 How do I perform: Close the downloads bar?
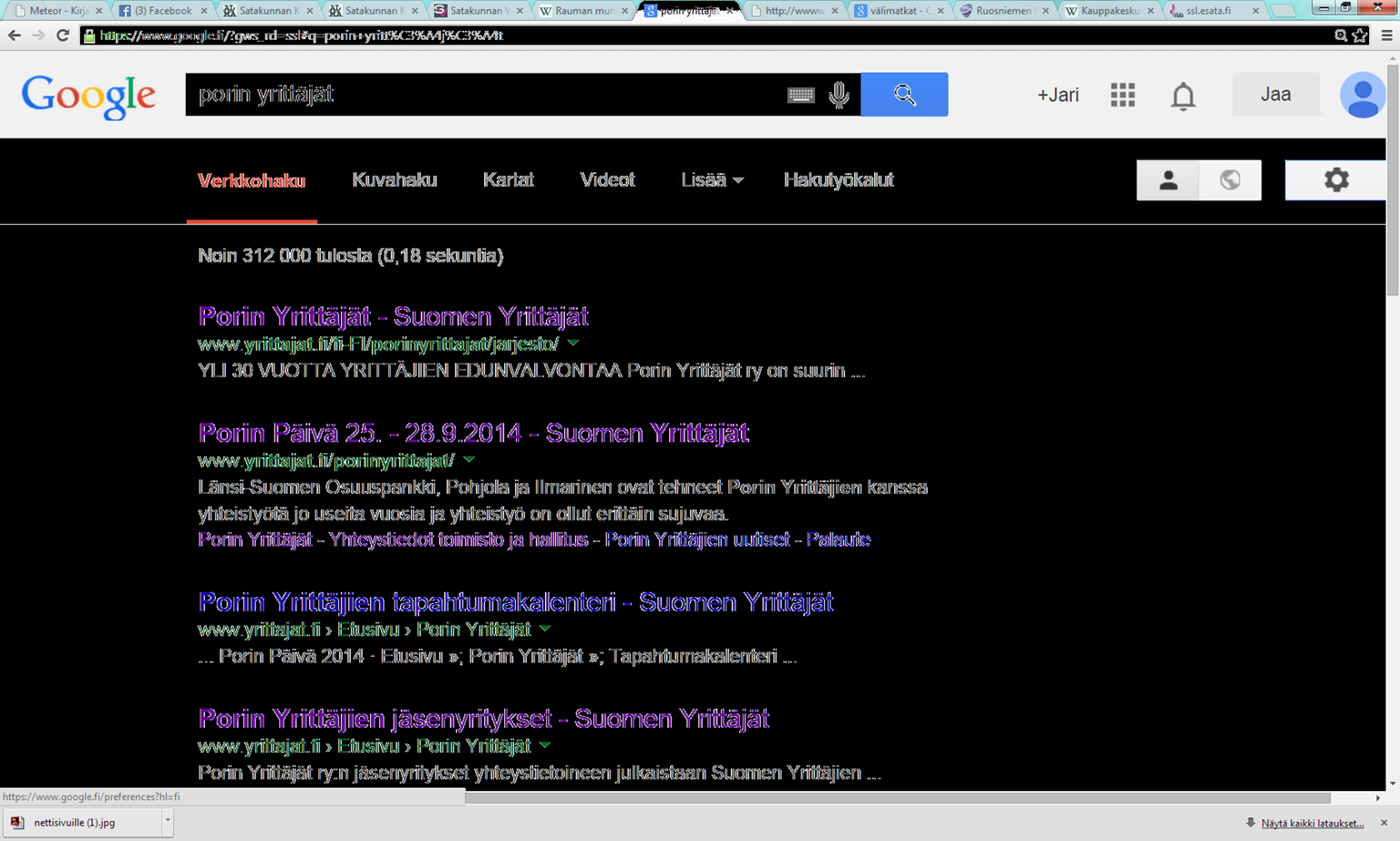pyautogui.click(x=1384, y=823)
